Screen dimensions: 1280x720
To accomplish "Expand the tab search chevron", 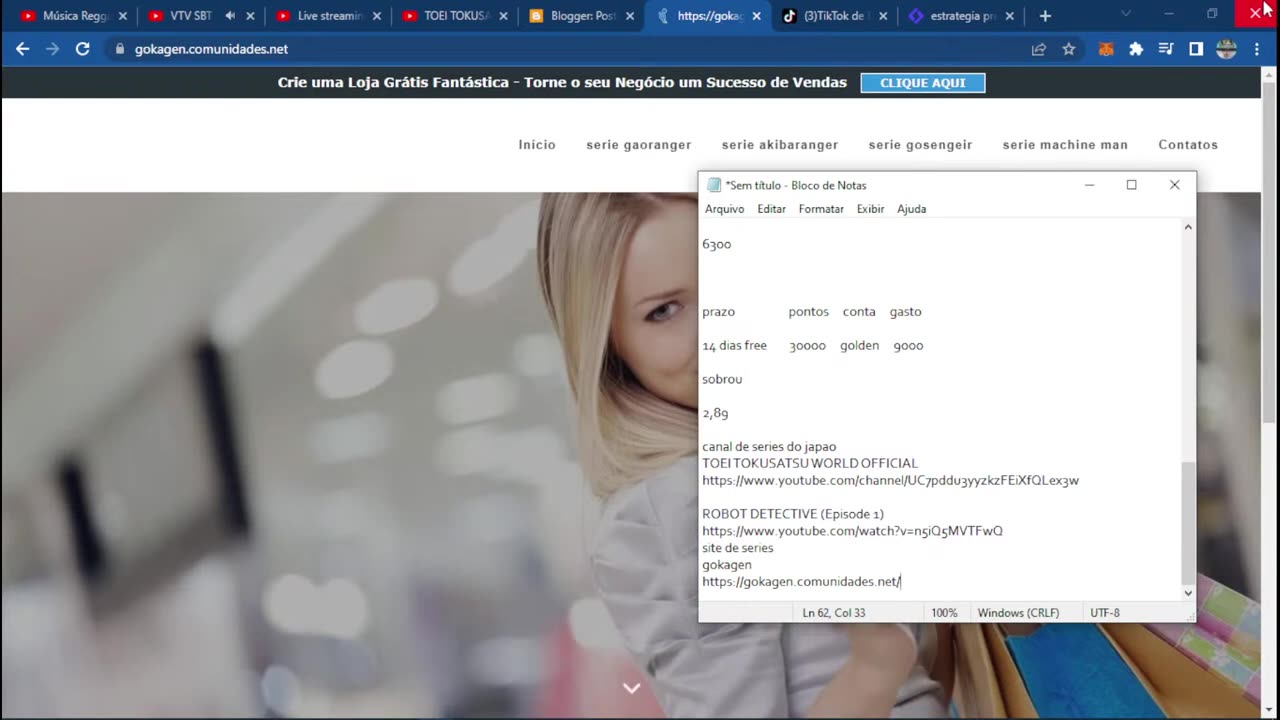I will (x=1126, y=14).
